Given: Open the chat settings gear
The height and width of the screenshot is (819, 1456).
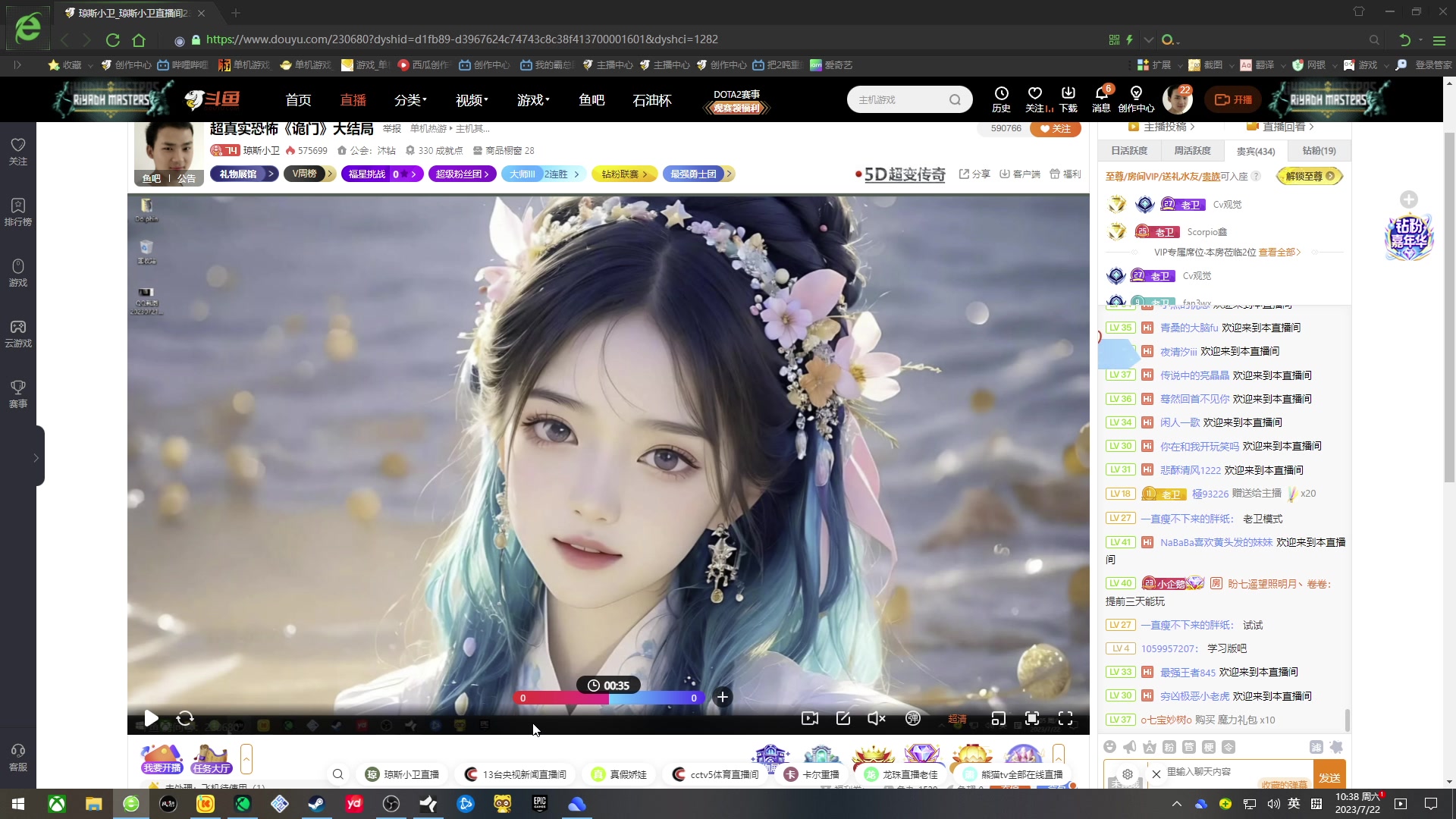Looking at the screenshot, I should point(1128,774).
